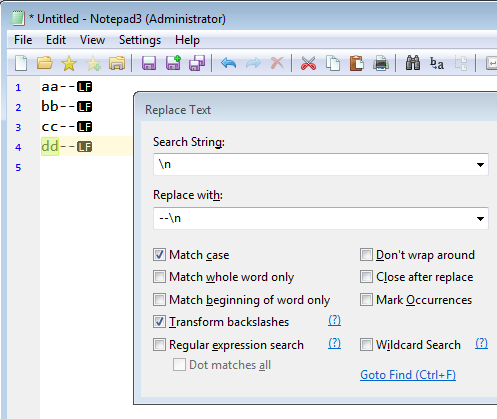Expand the Search String dropdown arrow
This screenshot has width=497, height=419.
click(x=480, y=164)
